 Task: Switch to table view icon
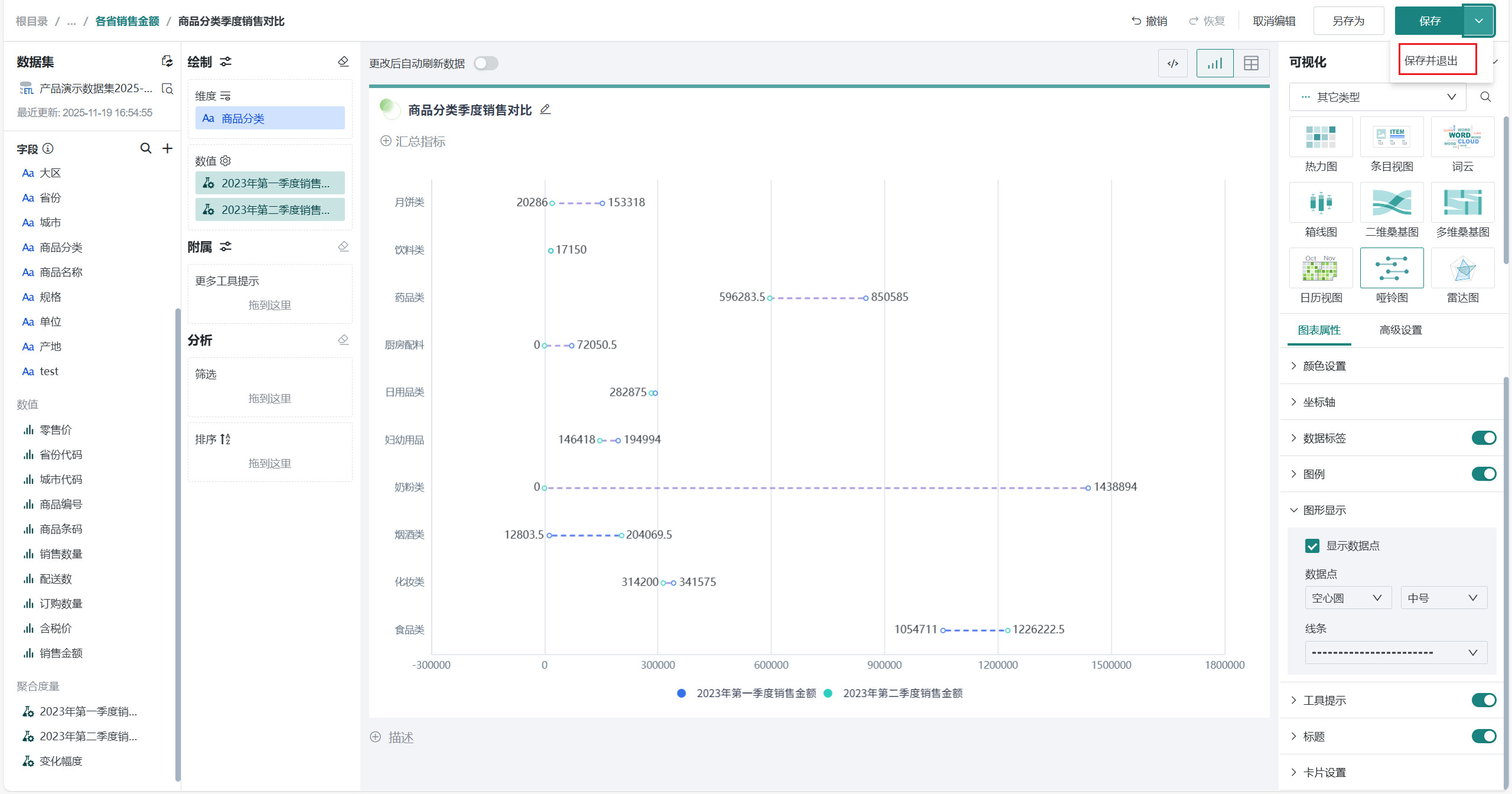(x=1251, y=63)
